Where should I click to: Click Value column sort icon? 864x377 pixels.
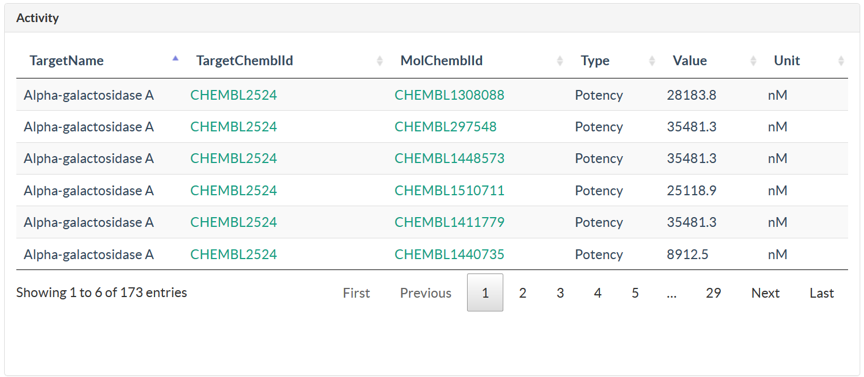(753, 61)
